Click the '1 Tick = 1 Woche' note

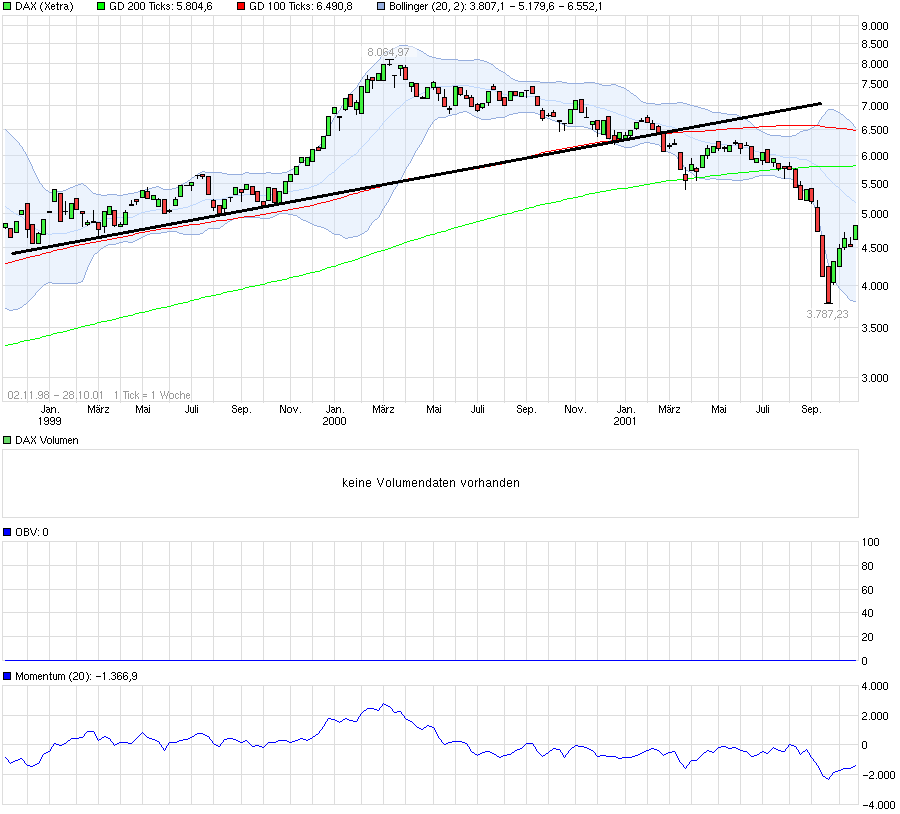click(152, 395)
